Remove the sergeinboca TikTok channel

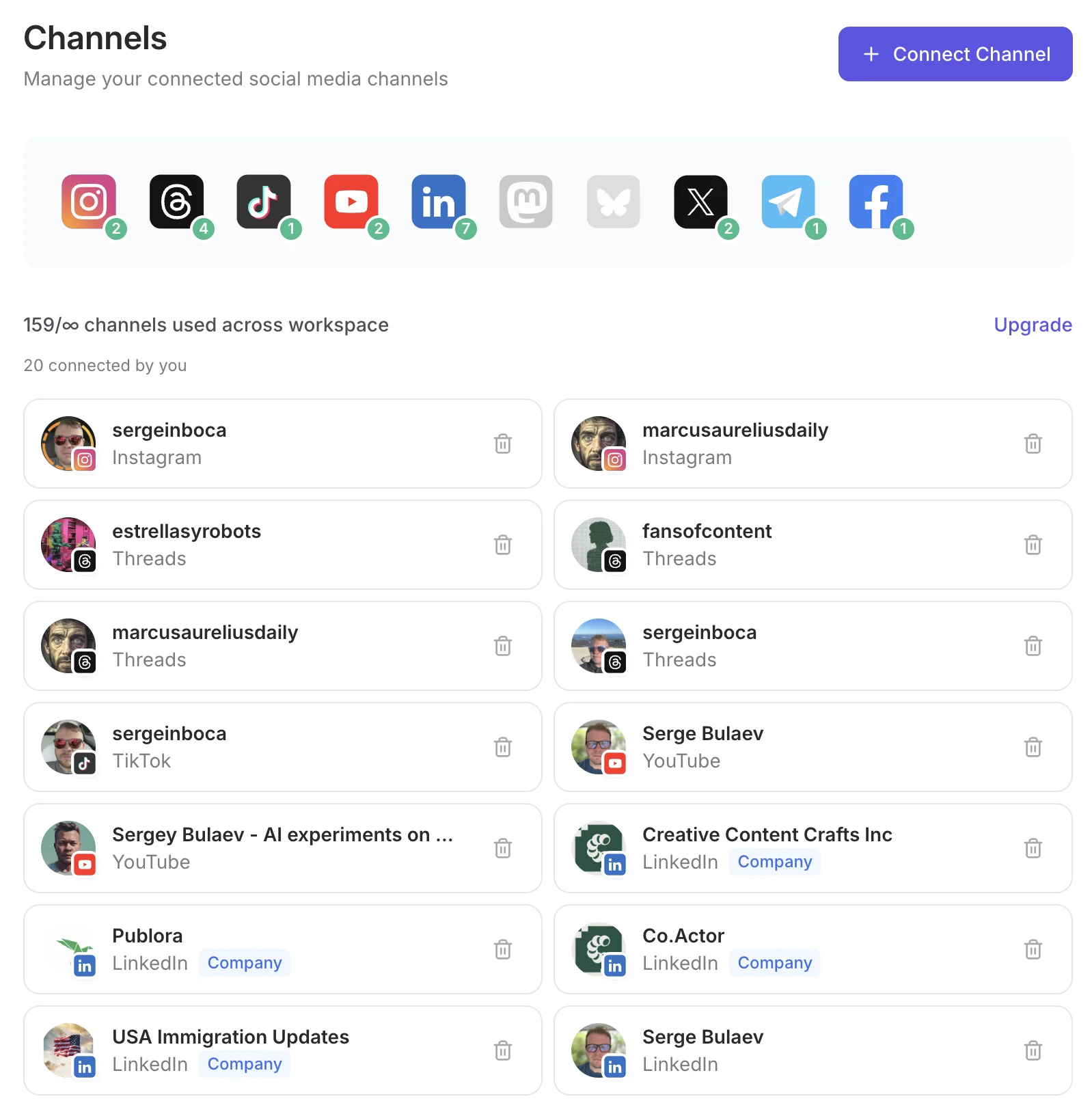click(503, 747)
